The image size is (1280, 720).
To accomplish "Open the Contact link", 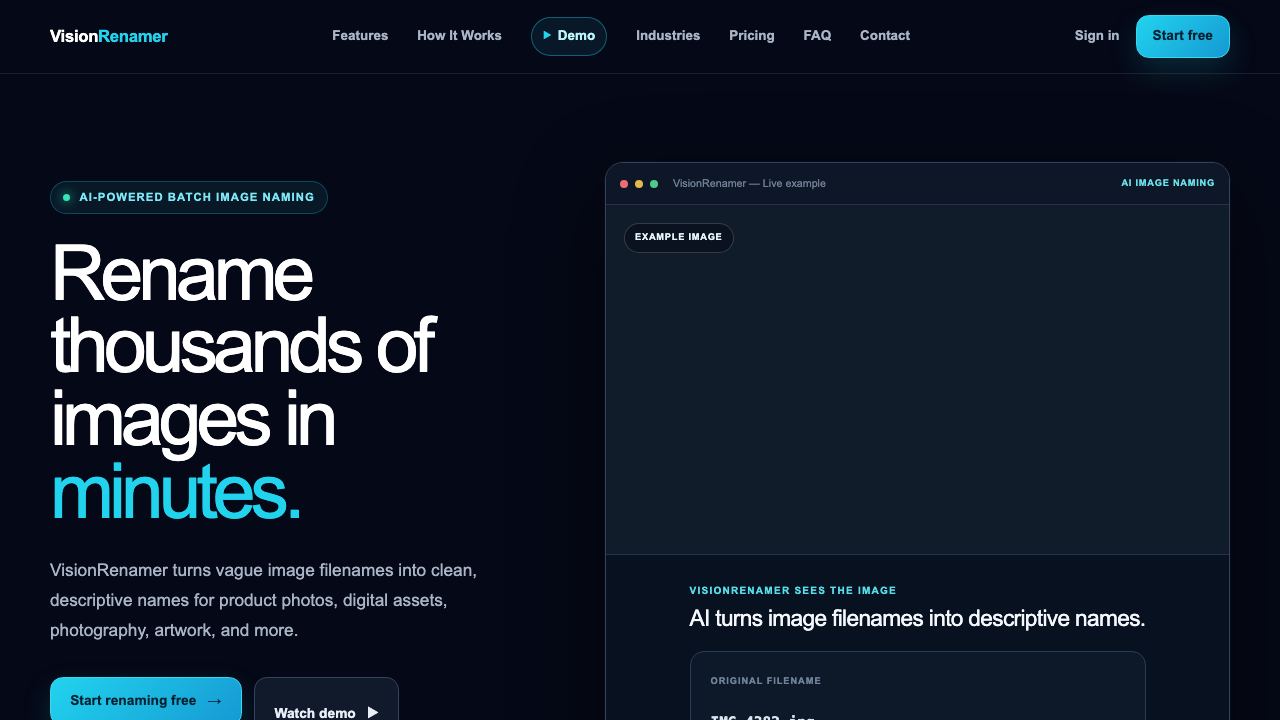I will click(x=885, y=35).
